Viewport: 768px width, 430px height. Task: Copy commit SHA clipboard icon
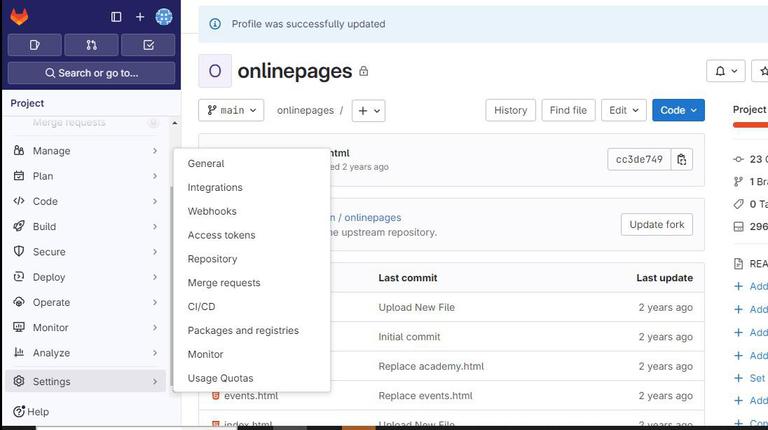click(x=682, y=160)
